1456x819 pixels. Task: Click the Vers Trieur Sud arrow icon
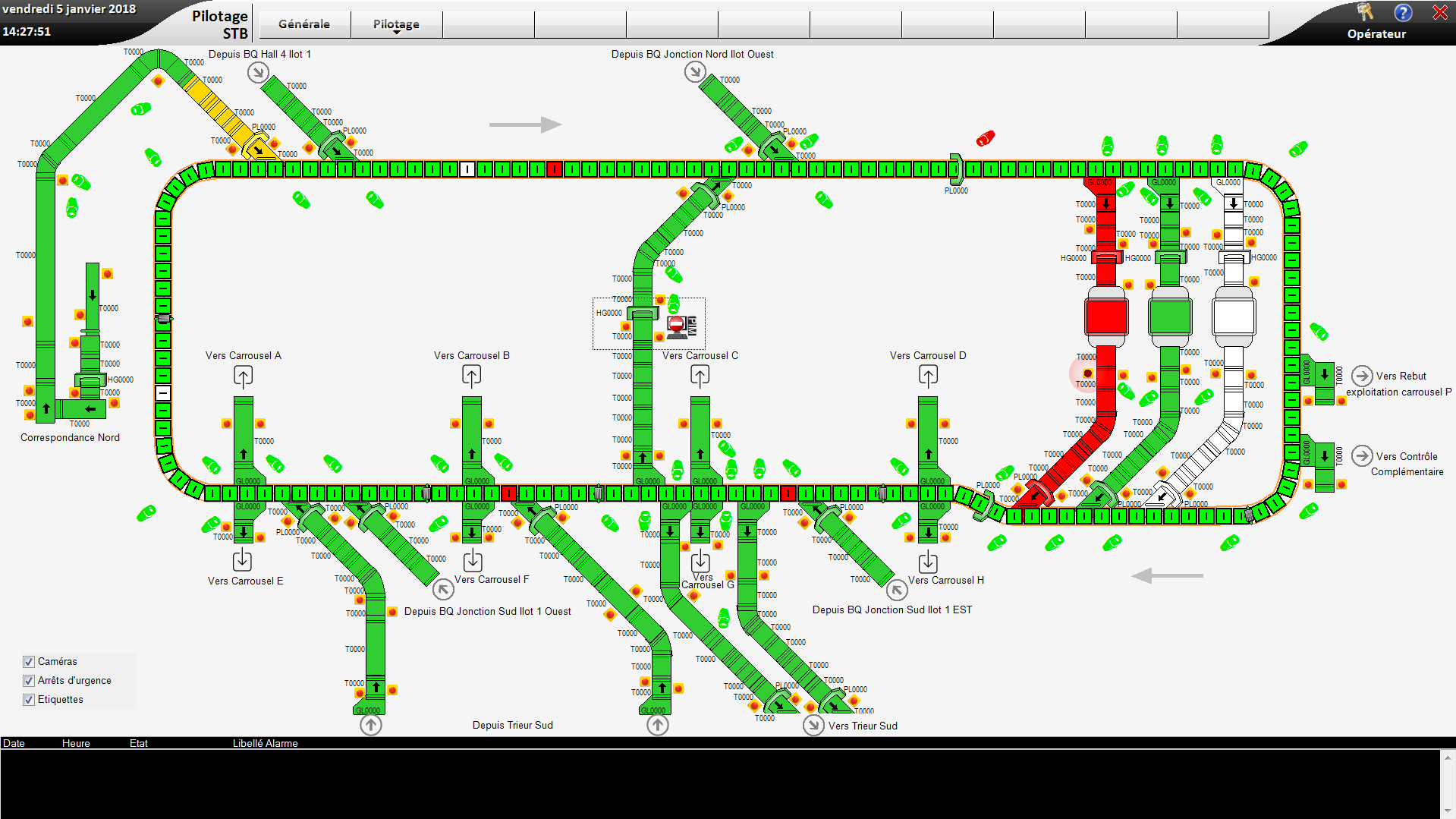click(x=813, y=725)
